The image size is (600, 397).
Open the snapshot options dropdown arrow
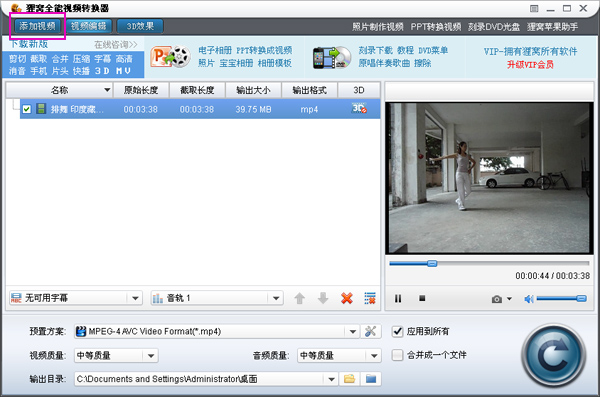pyautogui.click(x=509, y=299)
